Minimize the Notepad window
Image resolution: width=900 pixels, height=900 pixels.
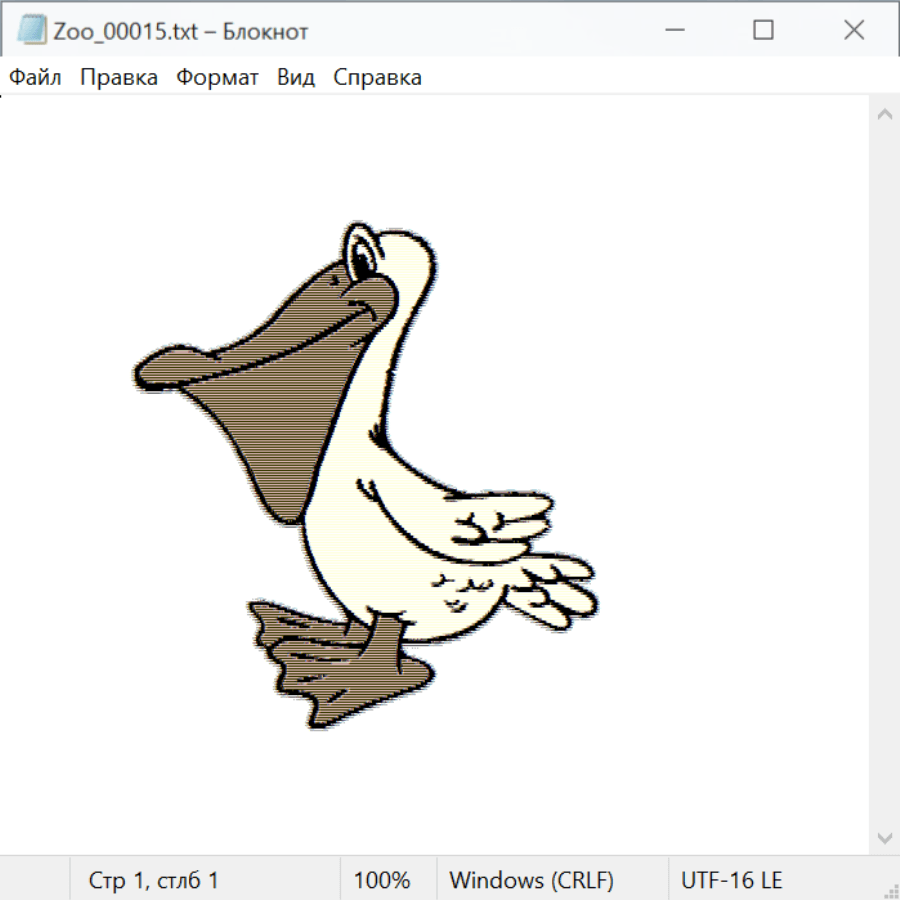tap(672, 31)
